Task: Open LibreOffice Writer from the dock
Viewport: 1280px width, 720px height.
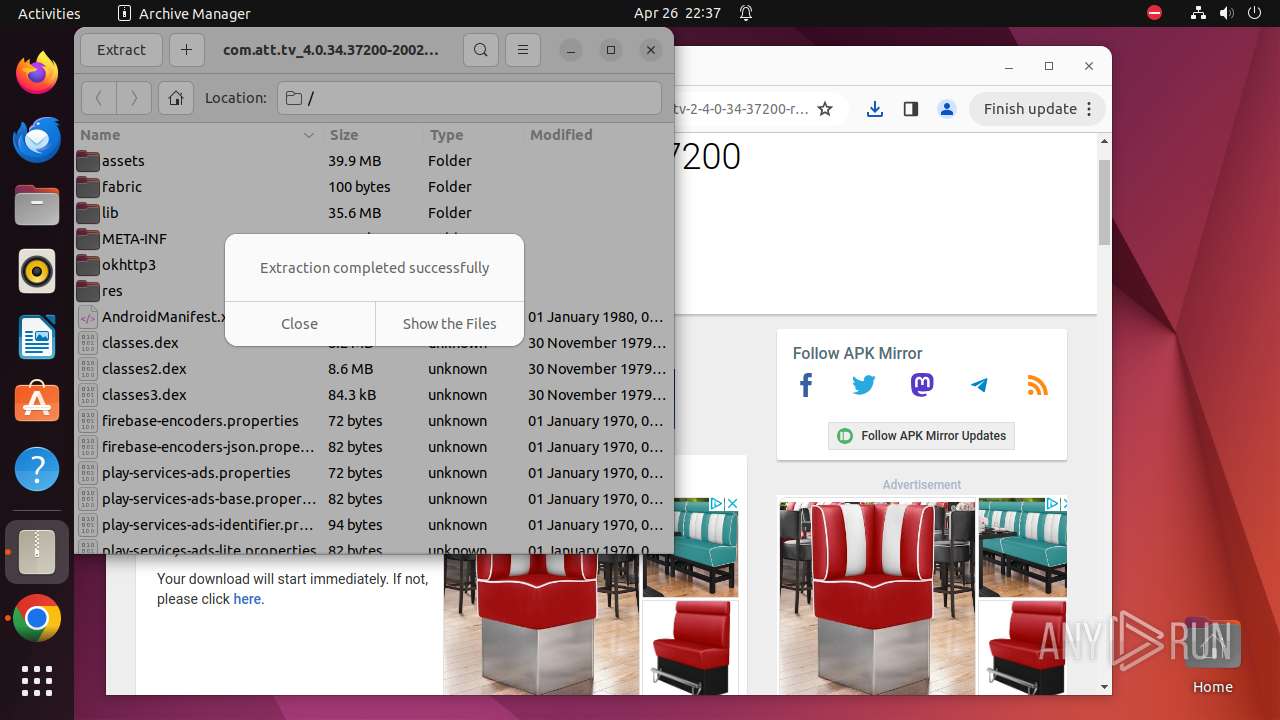Action: click(37, 337)
